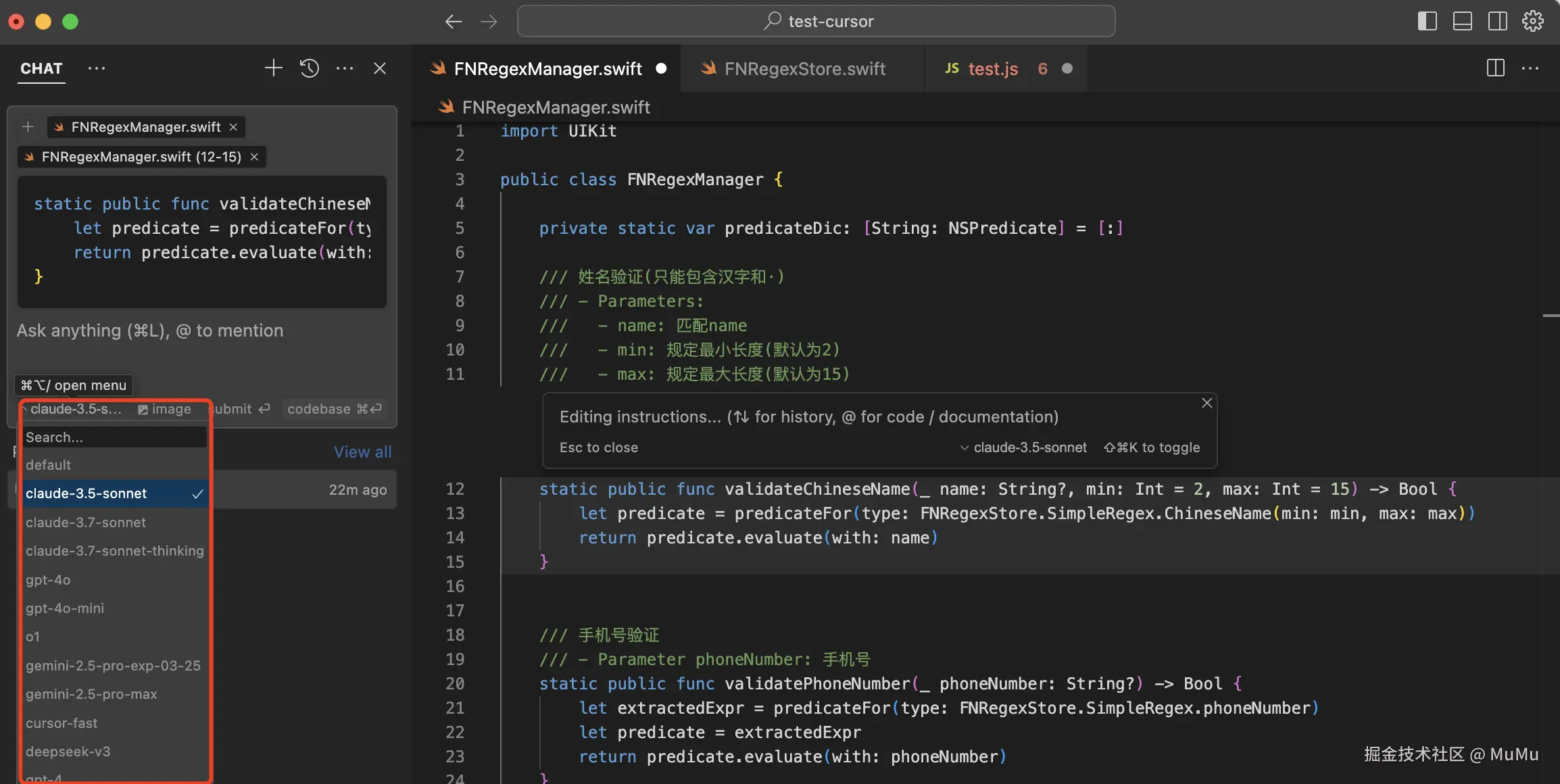Image resolution: width=1560 pixels, height=784 pixels.
Task: Split the editor to the right
Action: 1495,68
